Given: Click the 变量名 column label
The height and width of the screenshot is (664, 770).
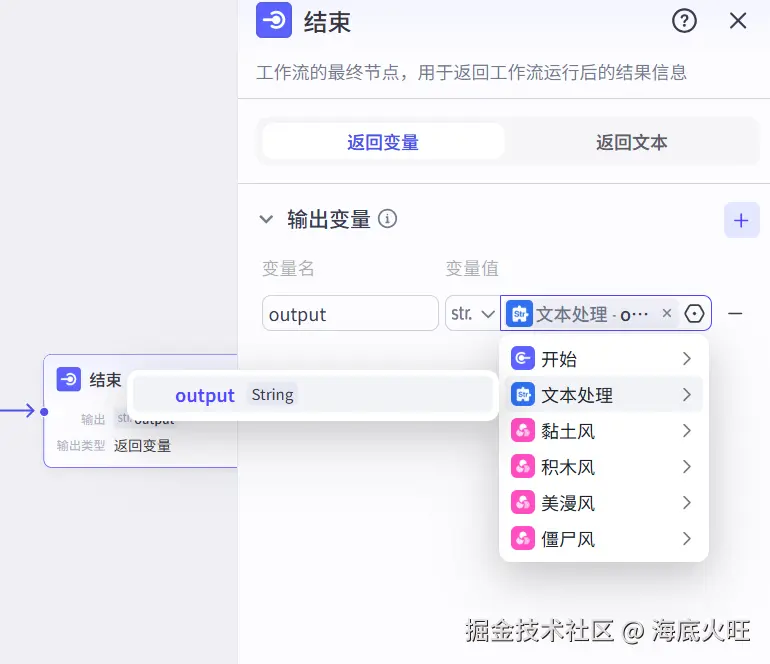Looking at the screenshot, I should 288,269.
